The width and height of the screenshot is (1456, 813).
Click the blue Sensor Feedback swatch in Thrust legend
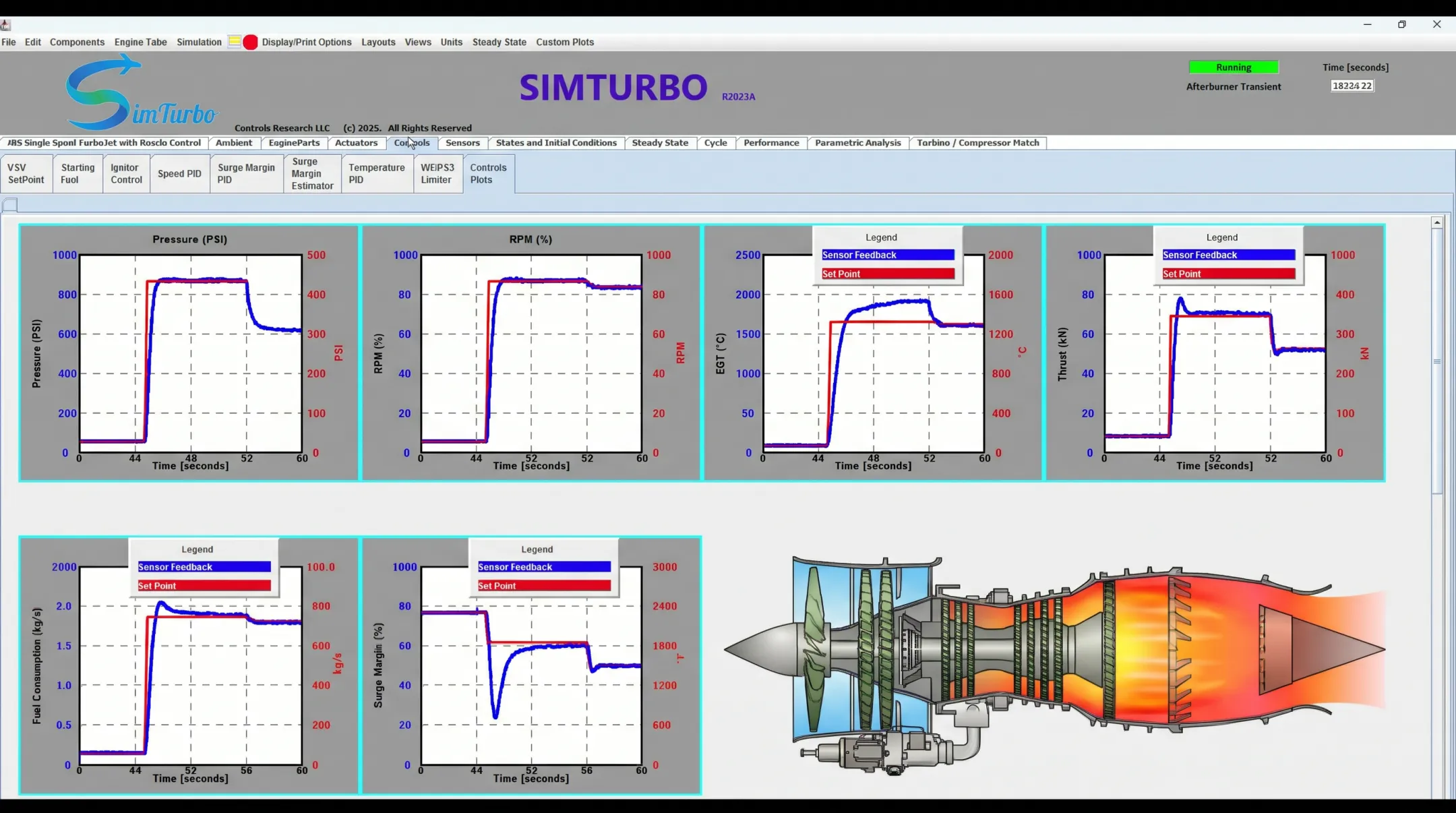(1229, 255)
